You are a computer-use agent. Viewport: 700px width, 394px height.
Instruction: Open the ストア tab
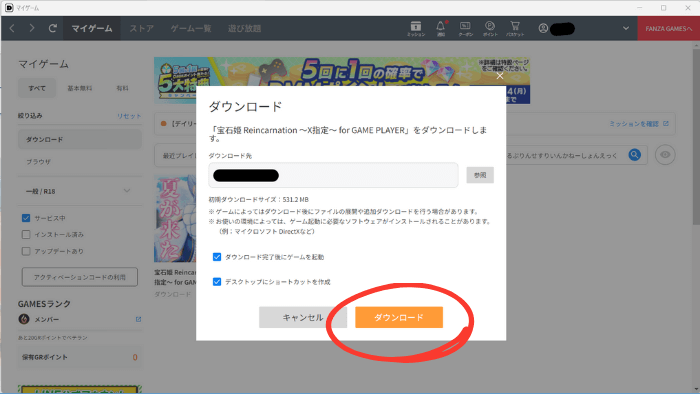coord(142,29)
